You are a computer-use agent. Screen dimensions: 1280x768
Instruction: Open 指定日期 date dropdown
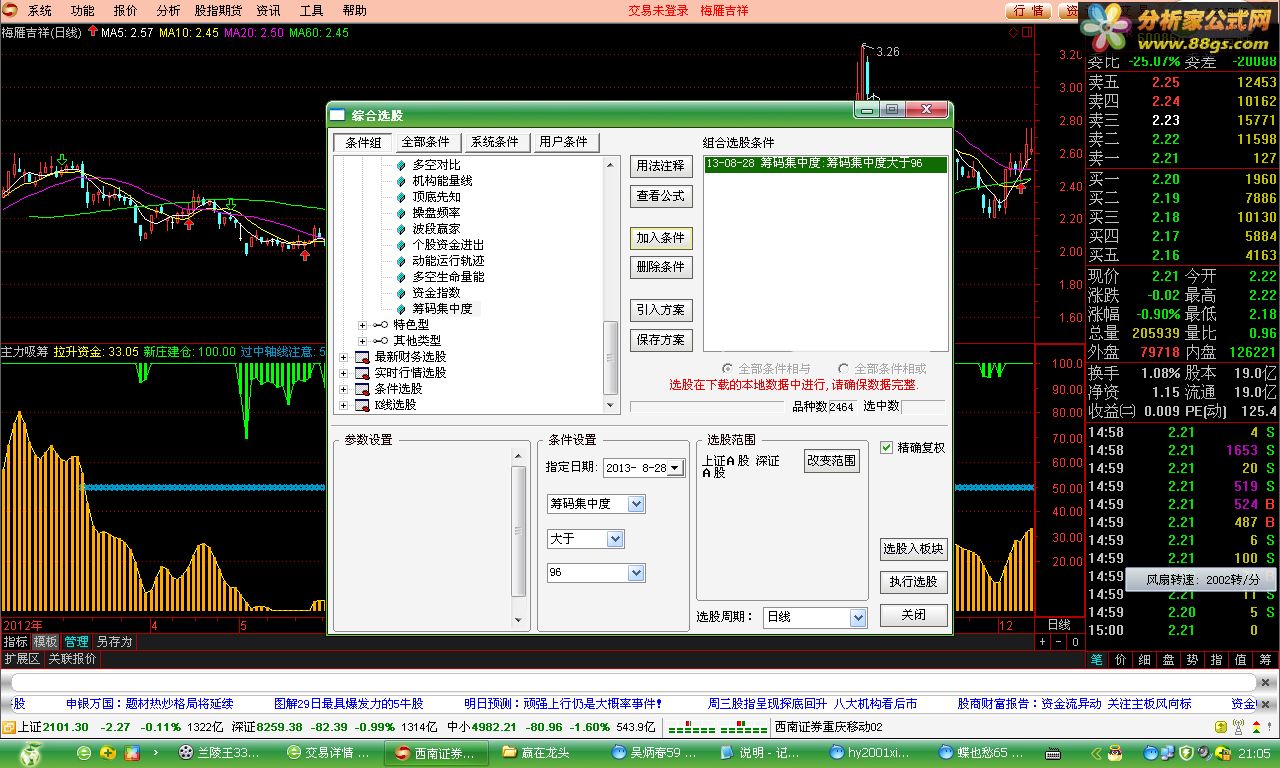click(675, 468)
